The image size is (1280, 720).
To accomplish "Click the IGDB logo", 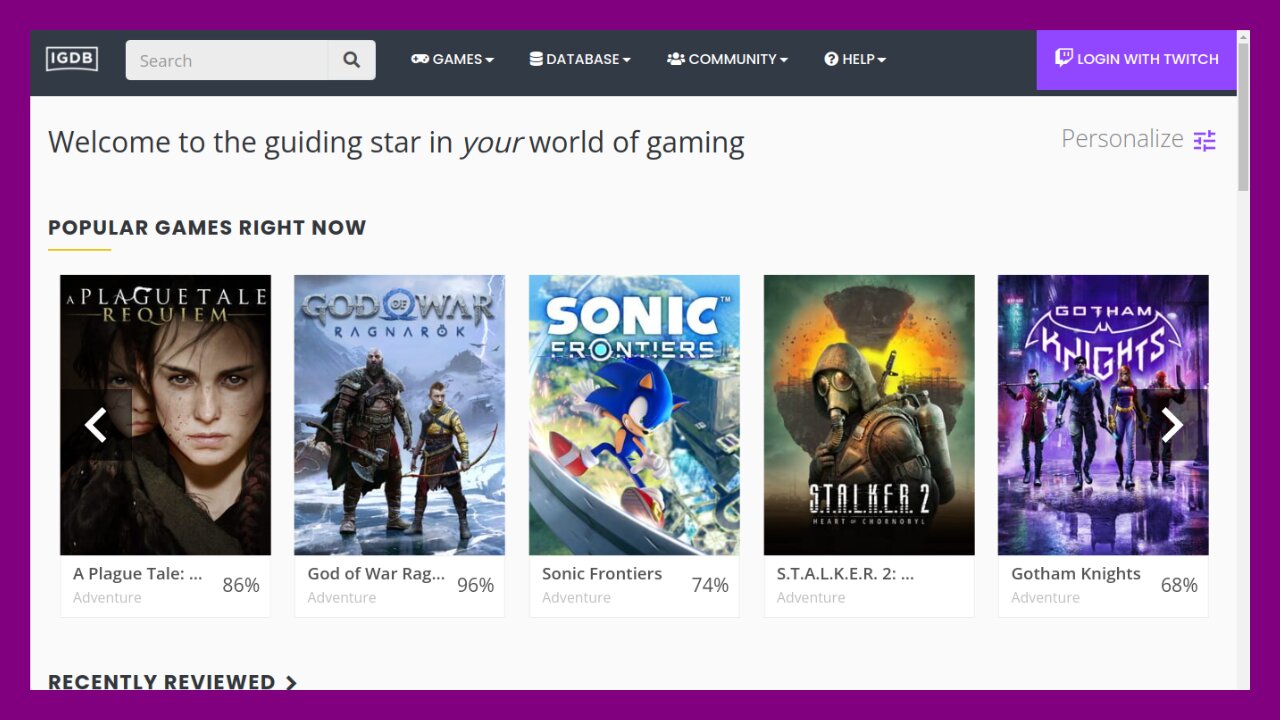I will [x=72, y=59].
